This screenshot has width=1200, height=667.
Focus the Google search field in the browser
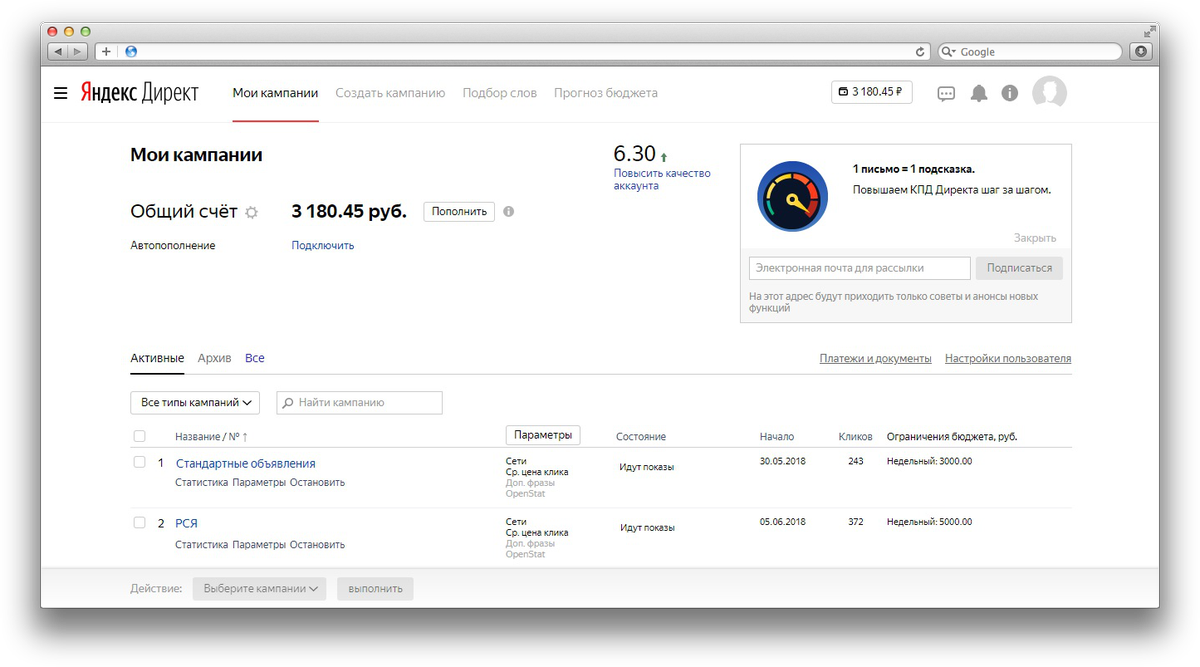coord(1030,52)
